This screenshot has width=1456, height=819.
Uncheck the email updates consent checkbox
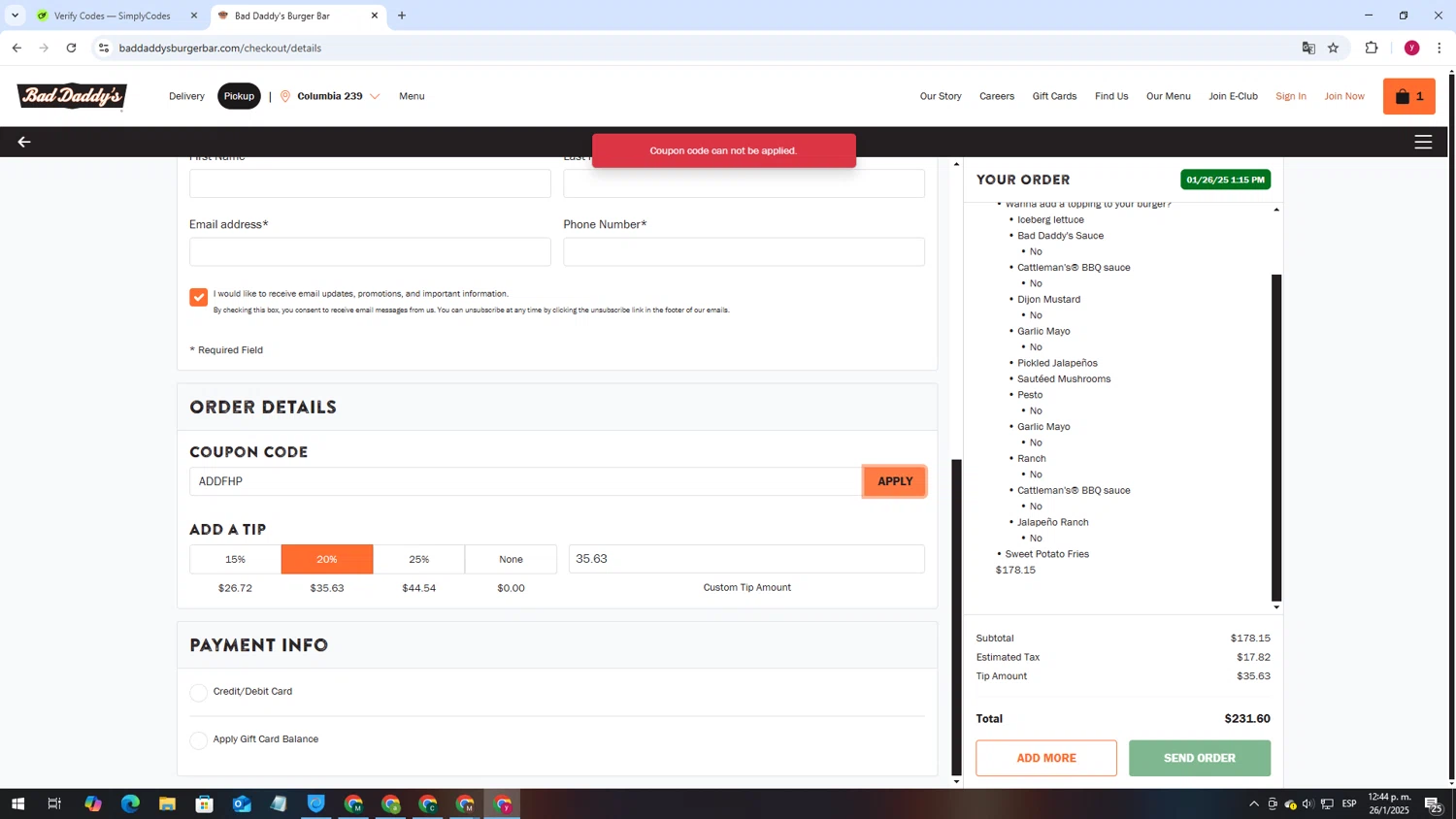coord(199,297)
